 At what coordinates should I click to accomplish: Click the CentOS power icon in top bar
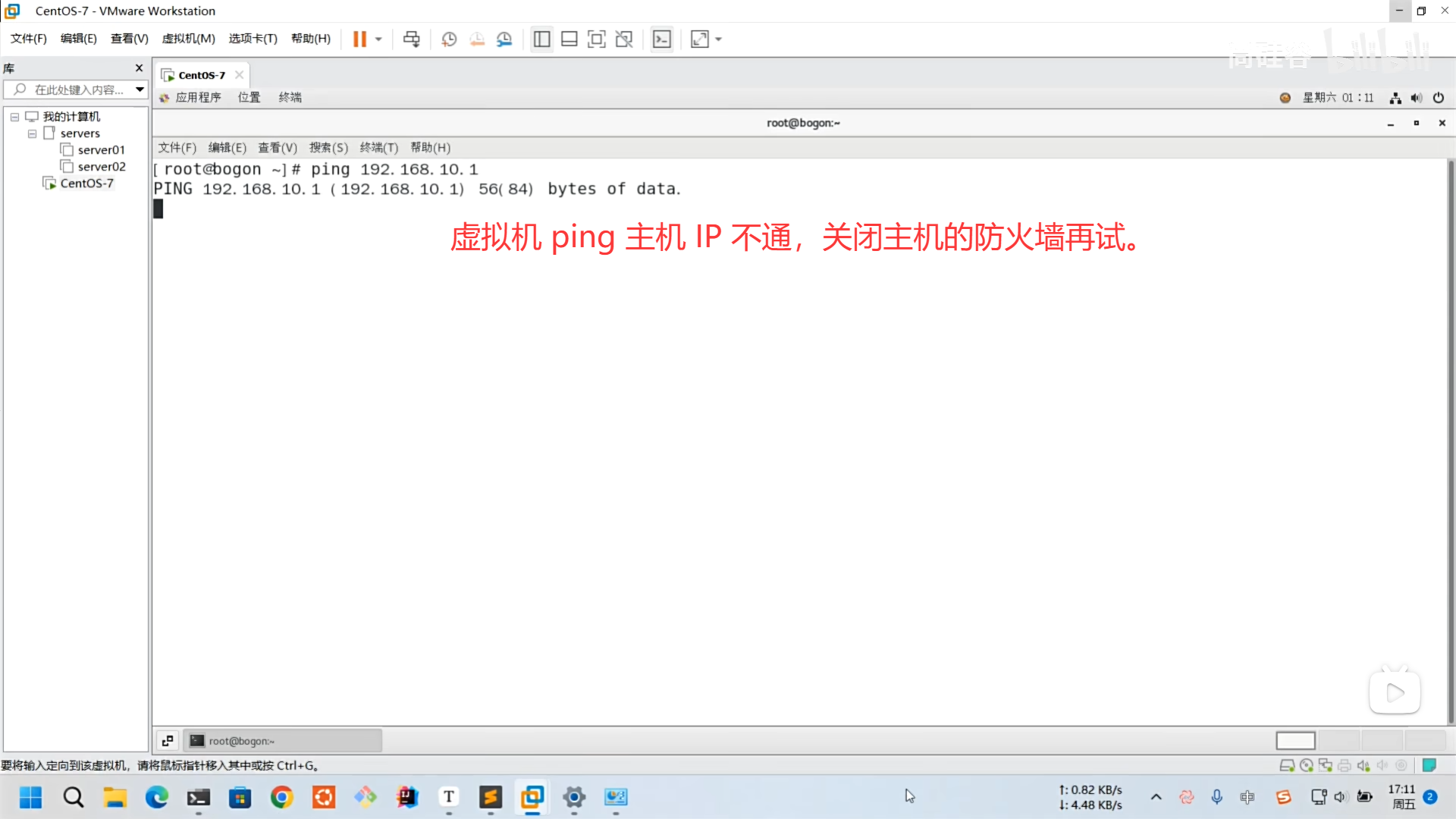click(x=1439, y=97)
